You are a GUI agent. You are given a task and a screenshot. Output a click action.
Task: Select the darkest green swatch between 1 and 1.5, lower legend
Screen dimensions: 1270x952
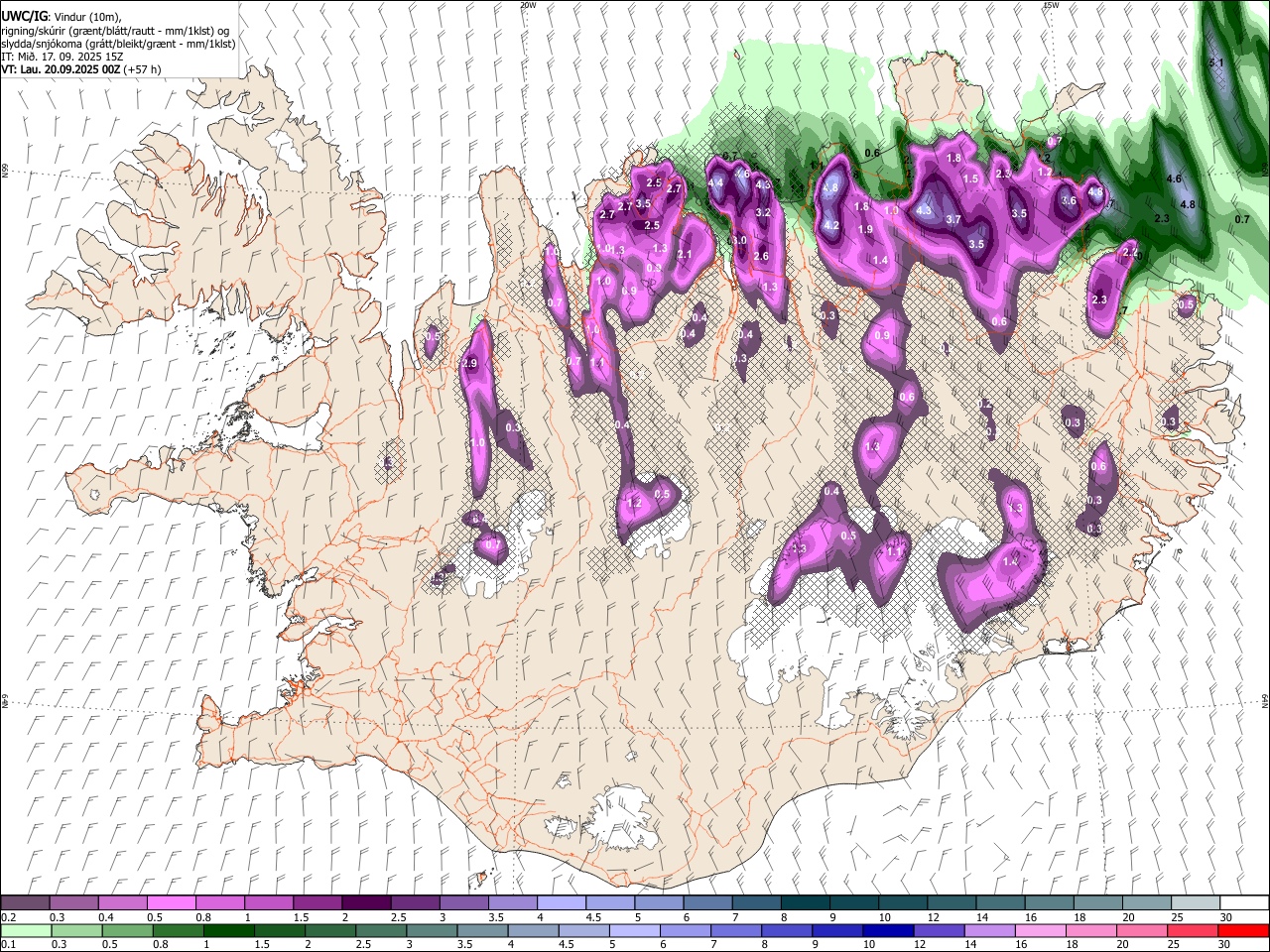pyautogui.click(x=228, y=930)
